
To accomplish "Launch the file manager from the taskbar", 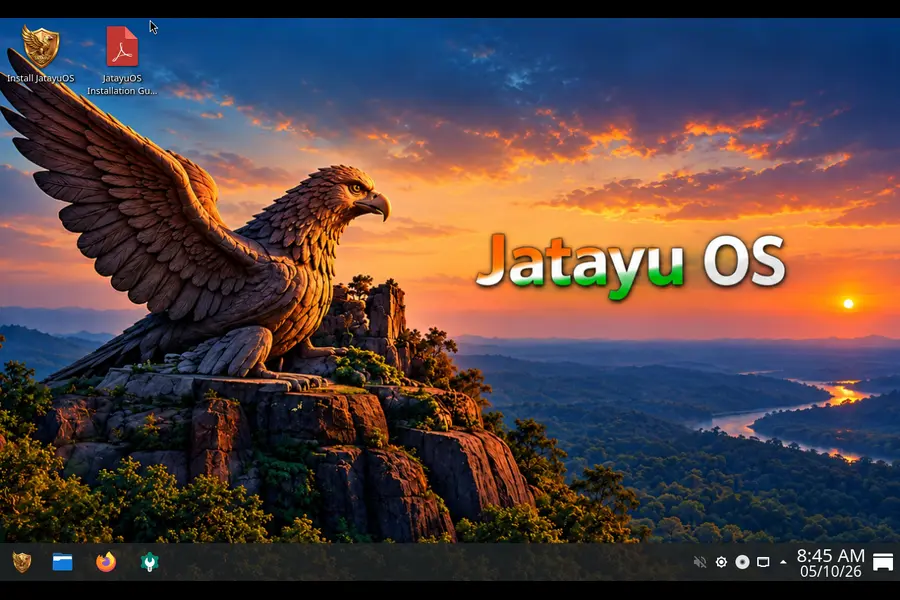I will click(63, 562).
